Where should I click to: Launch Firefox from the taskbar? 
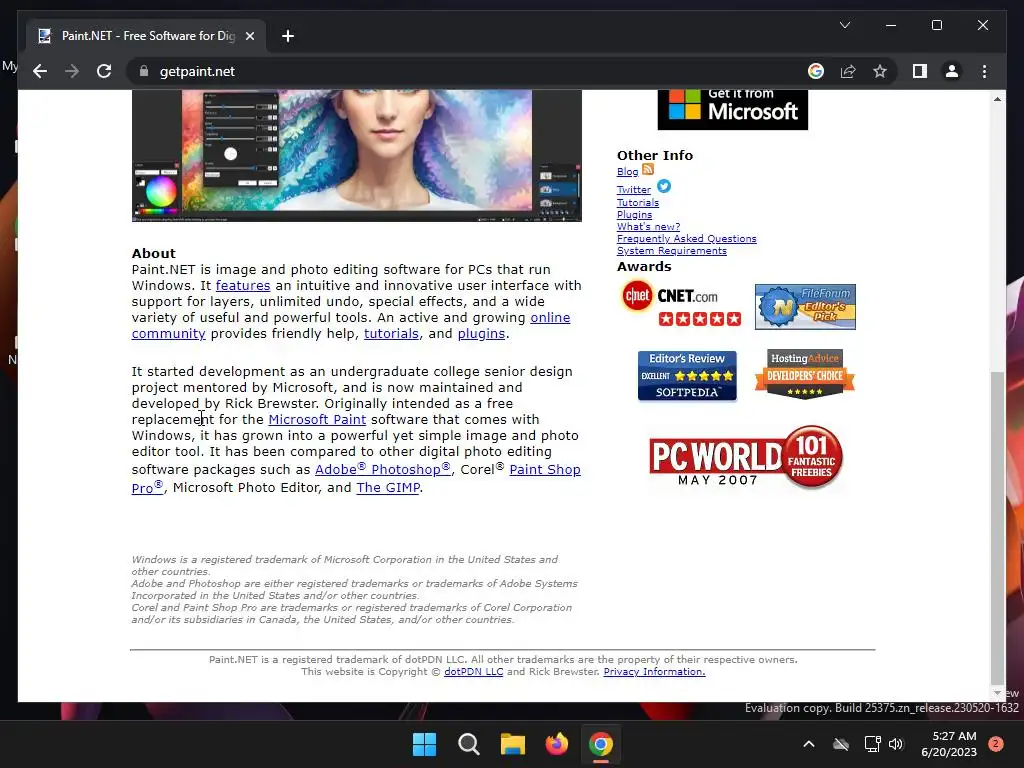tap(556, 744)
